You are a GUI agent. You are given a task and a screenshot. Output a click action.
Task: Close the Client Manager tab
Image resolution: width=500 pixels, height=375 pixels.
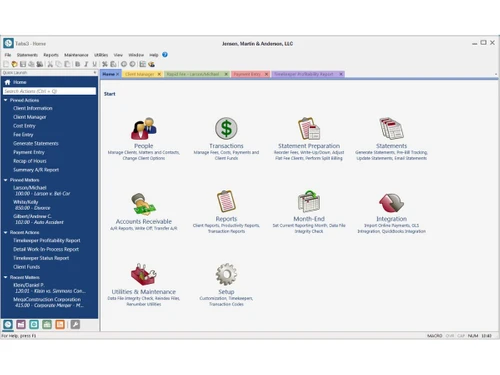[x=159, y=74]
